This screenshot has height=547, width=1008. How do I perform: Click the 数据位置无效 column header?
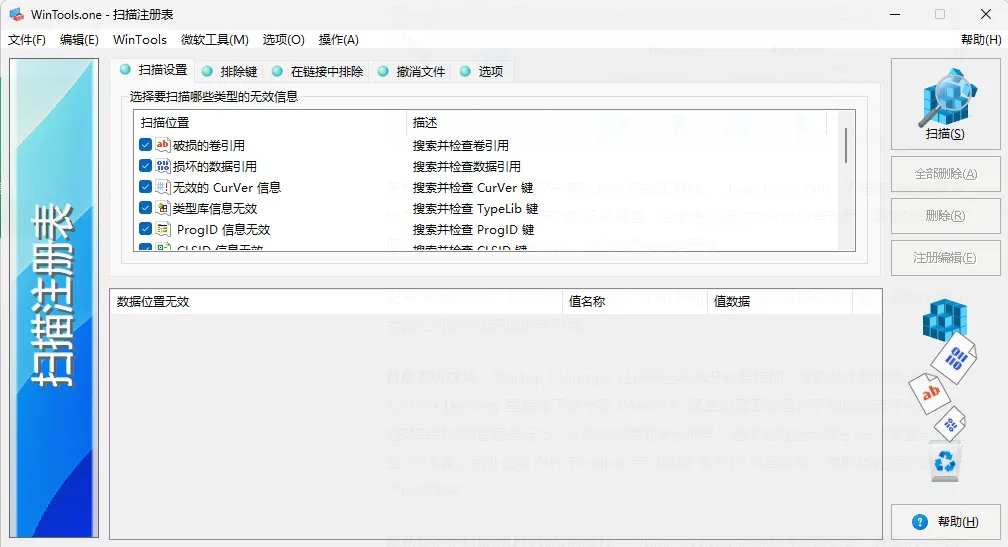tap(336, 301)
